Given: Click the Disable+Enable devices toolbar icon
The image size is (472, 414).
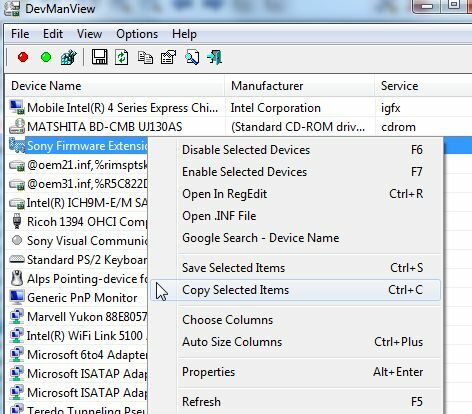Looking at the screenshot, I should 68,57.
